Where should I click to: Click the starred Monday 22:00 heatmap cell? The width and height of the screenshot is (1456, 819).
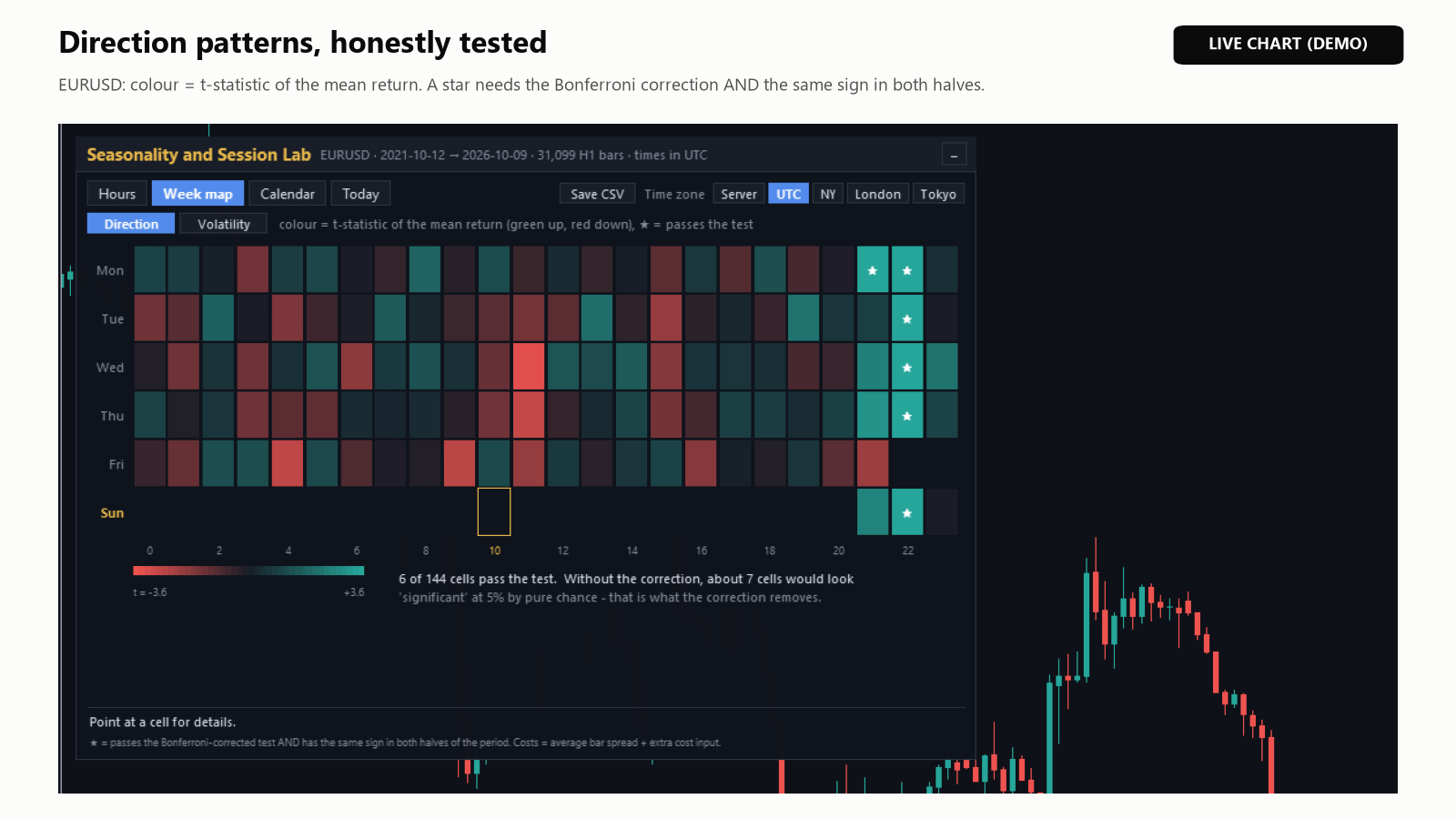pos(907,270)
